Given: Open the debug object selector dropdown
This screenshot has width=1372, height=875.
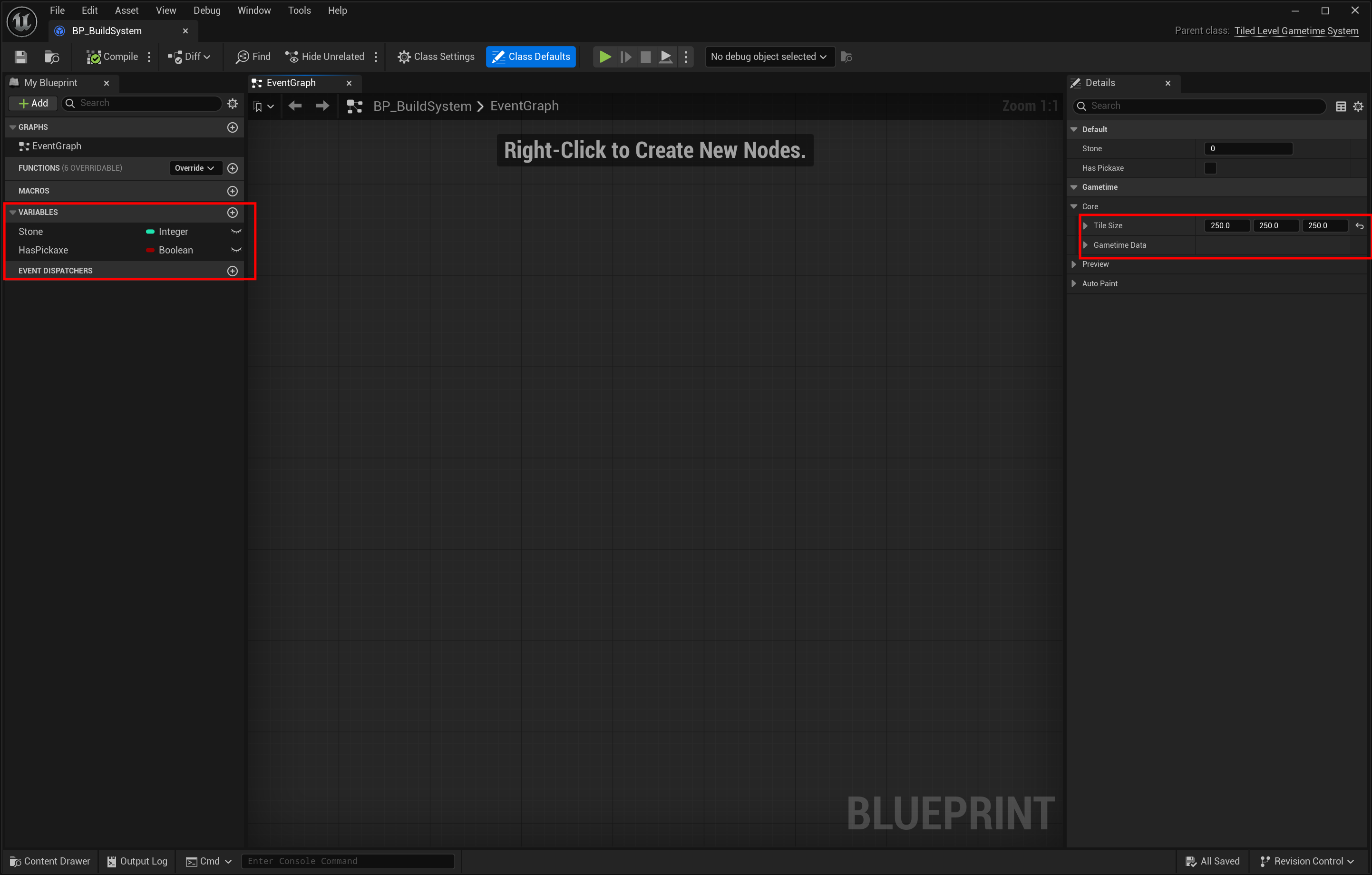Looking at the screenshot, I should coord(769,57).
